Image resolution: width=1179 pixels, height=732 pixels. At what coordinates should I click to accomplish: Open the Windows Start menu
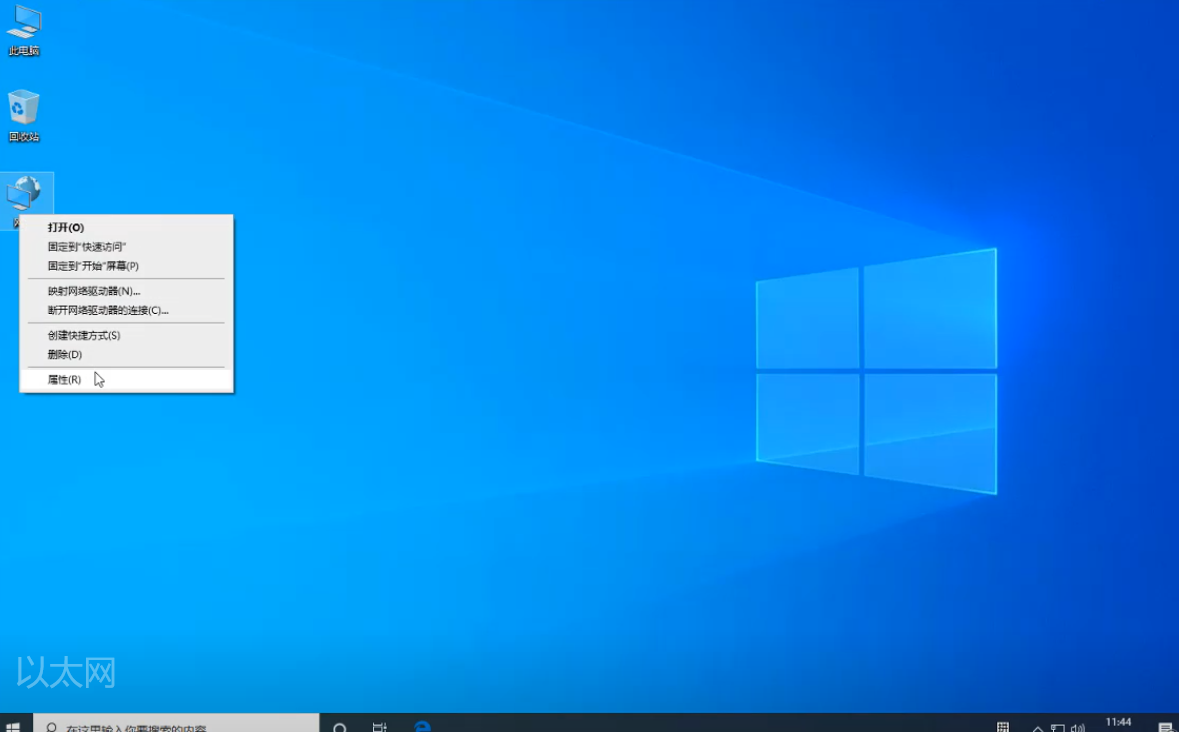coord(13,726)
